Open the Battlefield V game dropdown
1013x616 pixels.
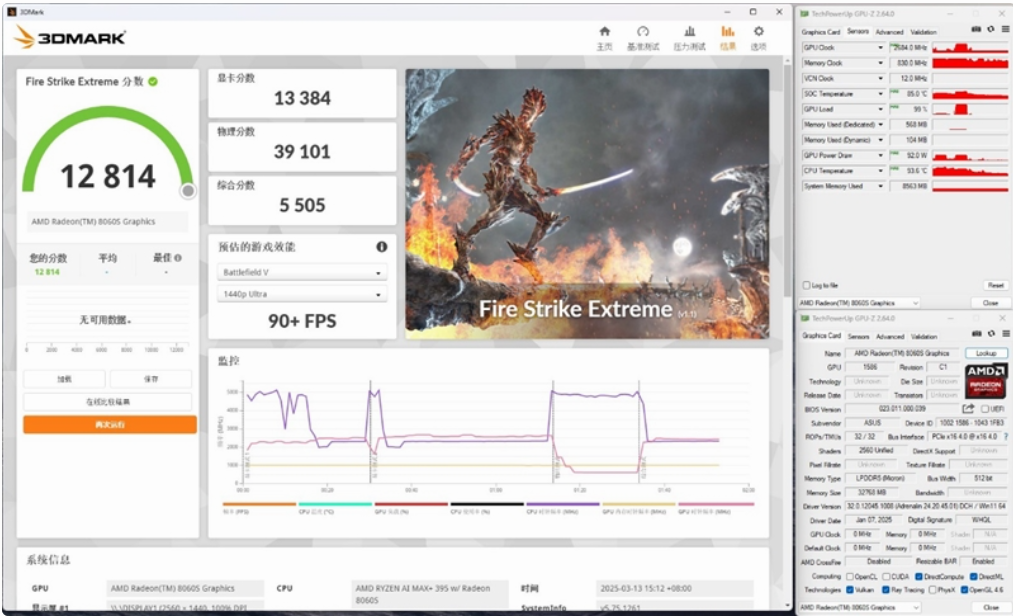[301, 270]
